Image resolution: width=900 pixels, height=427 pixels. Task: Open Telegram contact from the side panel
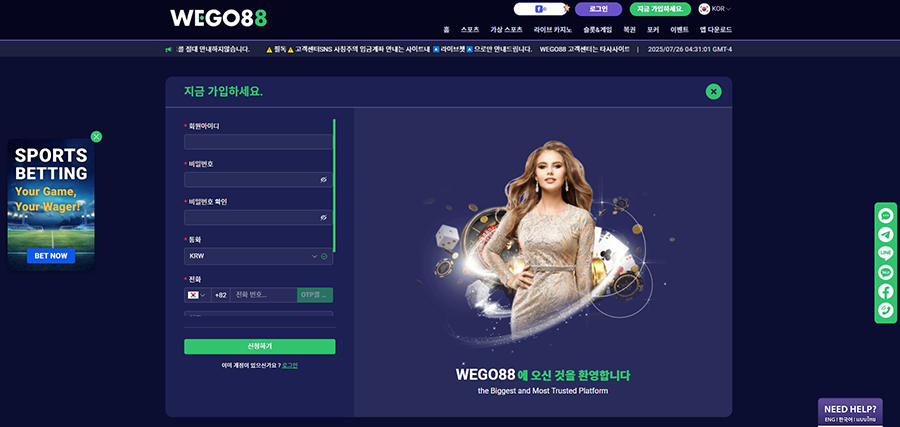tap(885, 234)
